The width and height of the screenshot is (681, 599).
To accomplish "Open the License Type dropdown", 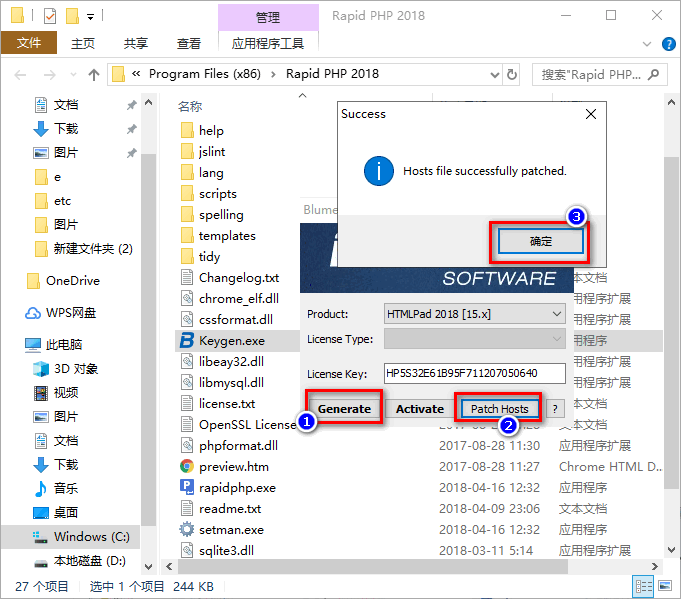I will pyautogui.click(x=475, y=339).
